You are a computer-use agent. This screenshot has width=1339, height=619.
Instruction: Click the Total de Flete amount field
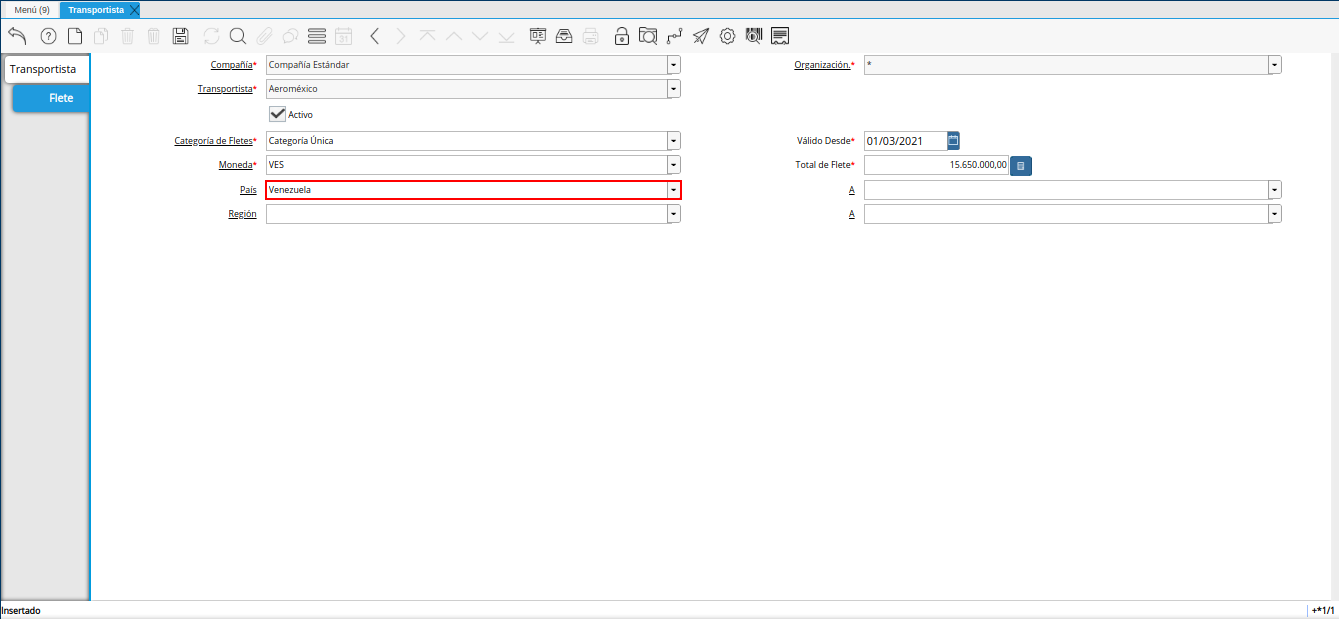[x=936, y=165]
